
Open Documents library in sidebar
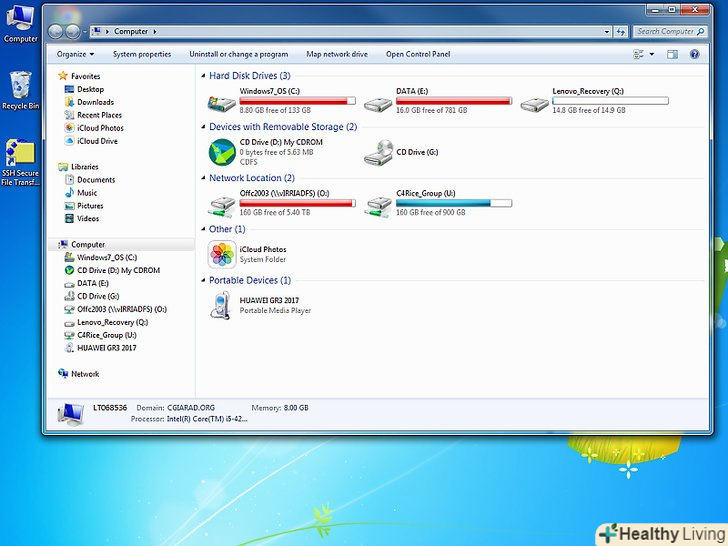pos(96,180)
